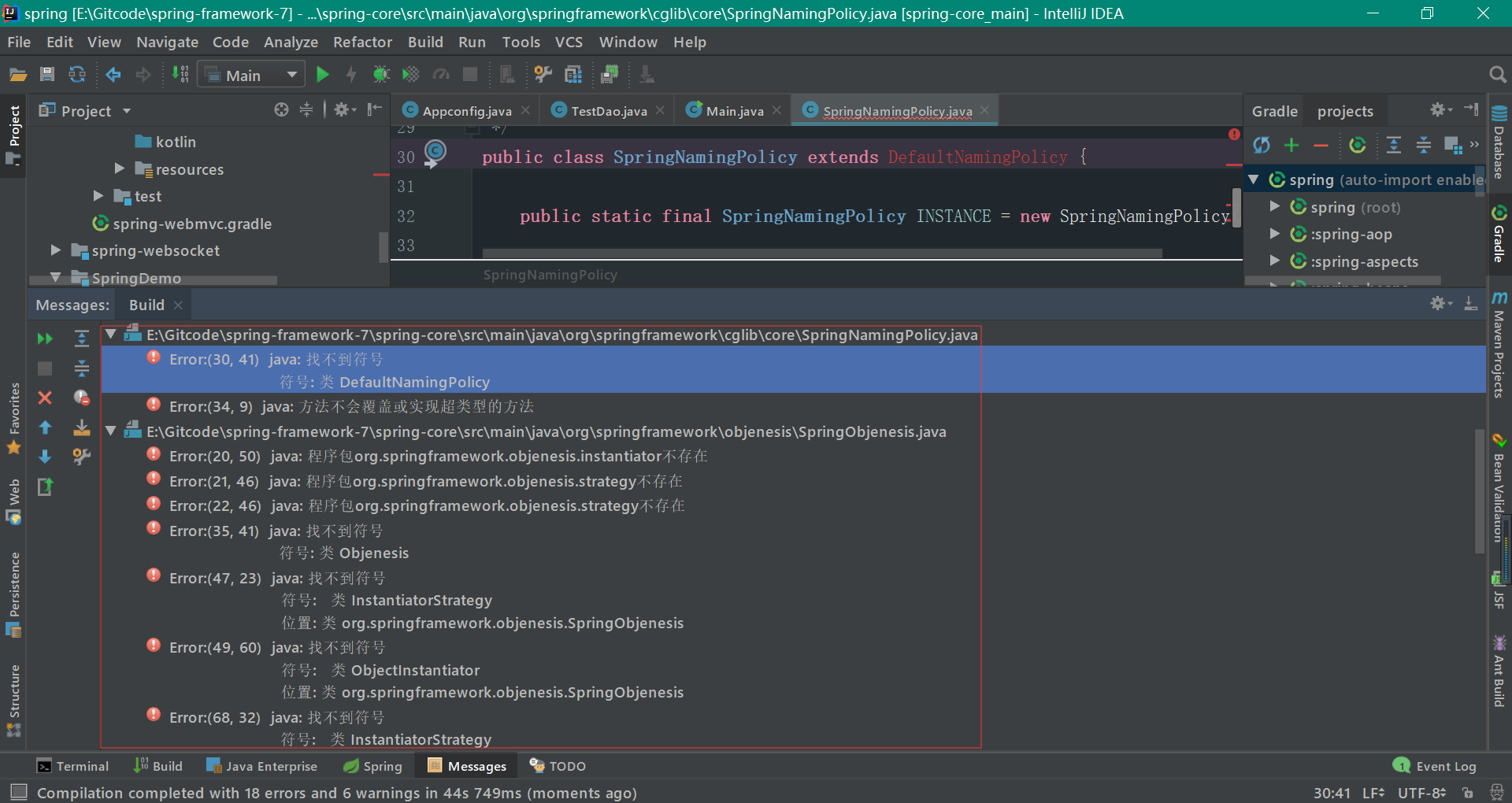This screenshot has height=803, width=1512.
Task: Select the Settings wrench icon in toolbar
Action: (542, 74)
